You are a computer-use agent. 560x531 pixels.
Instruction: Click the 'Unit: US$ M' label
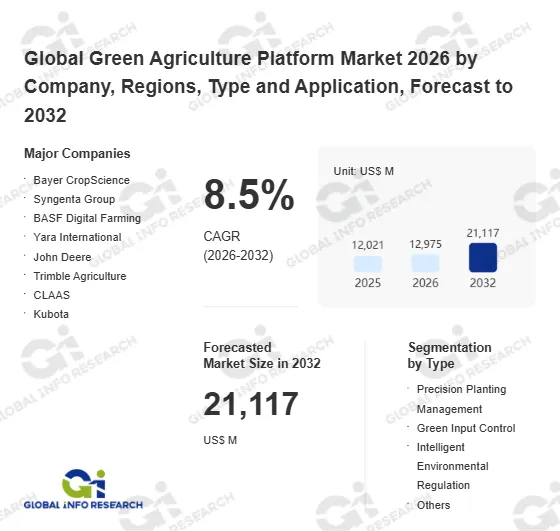[x=364, y=171]
